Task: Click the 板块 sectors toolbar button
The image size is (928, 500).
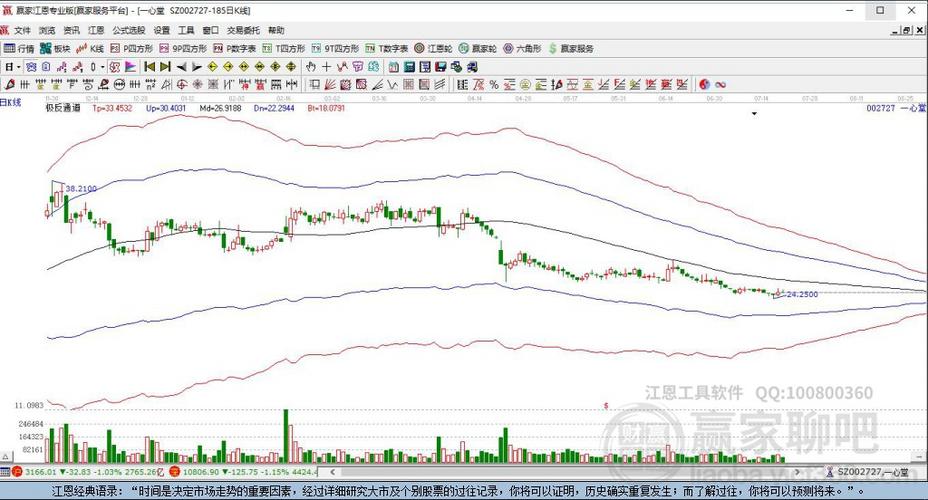Action: [55, 49]
